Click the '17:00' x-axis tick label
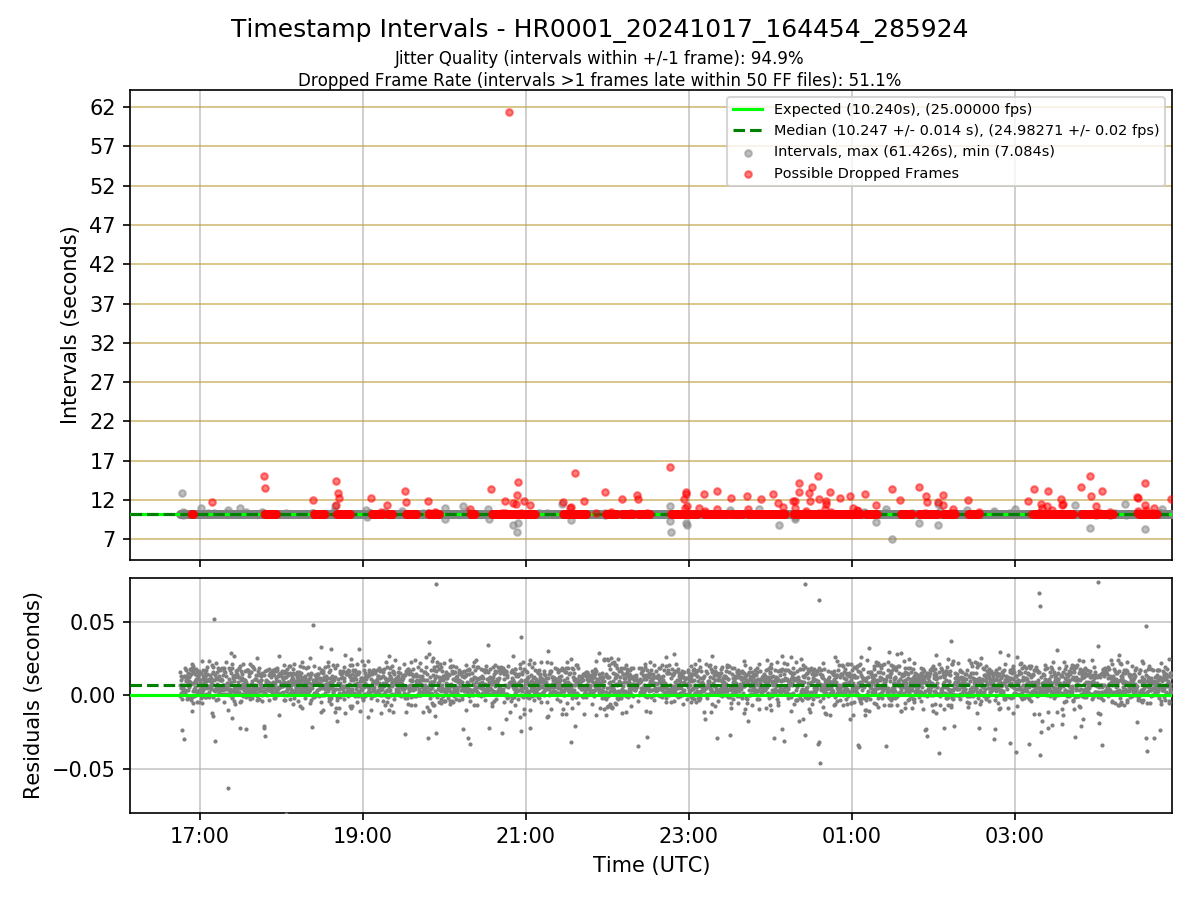The image size is (1200, 900). coord(200,834)
